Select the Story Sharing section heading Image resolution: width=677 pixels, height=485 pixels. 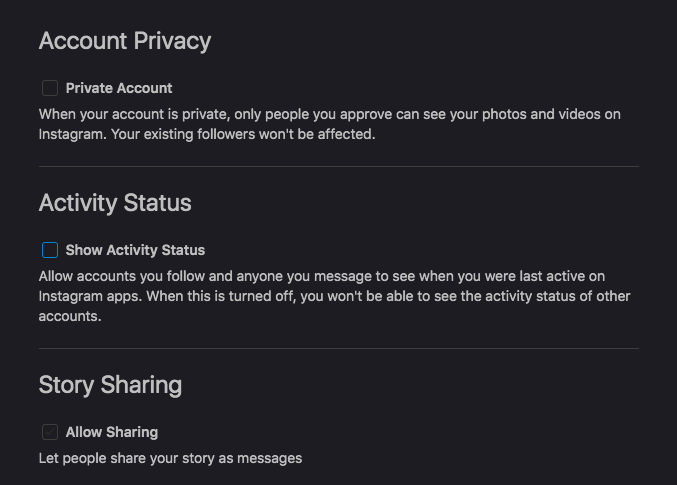point(110,385)
